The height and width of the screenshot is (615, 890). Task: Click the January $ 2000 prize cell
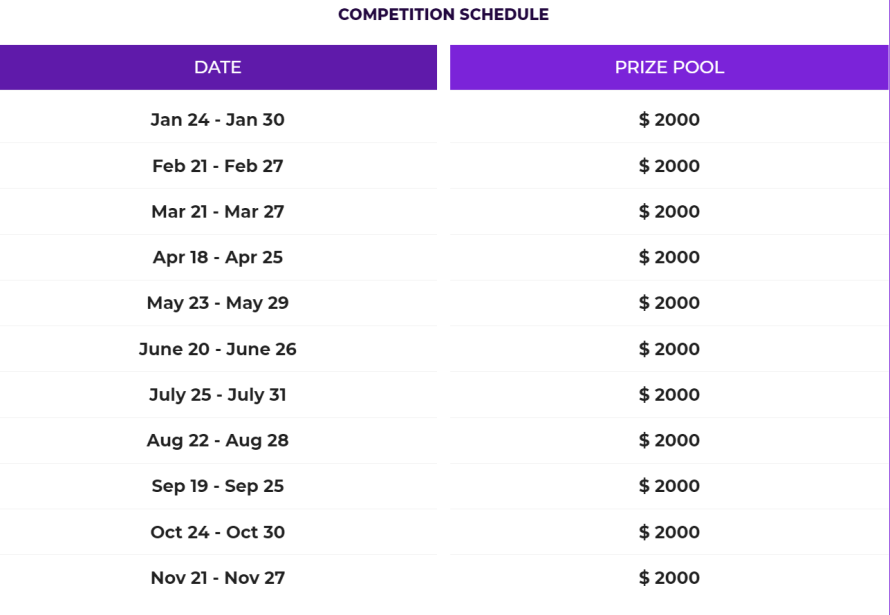tap(669, 120)
